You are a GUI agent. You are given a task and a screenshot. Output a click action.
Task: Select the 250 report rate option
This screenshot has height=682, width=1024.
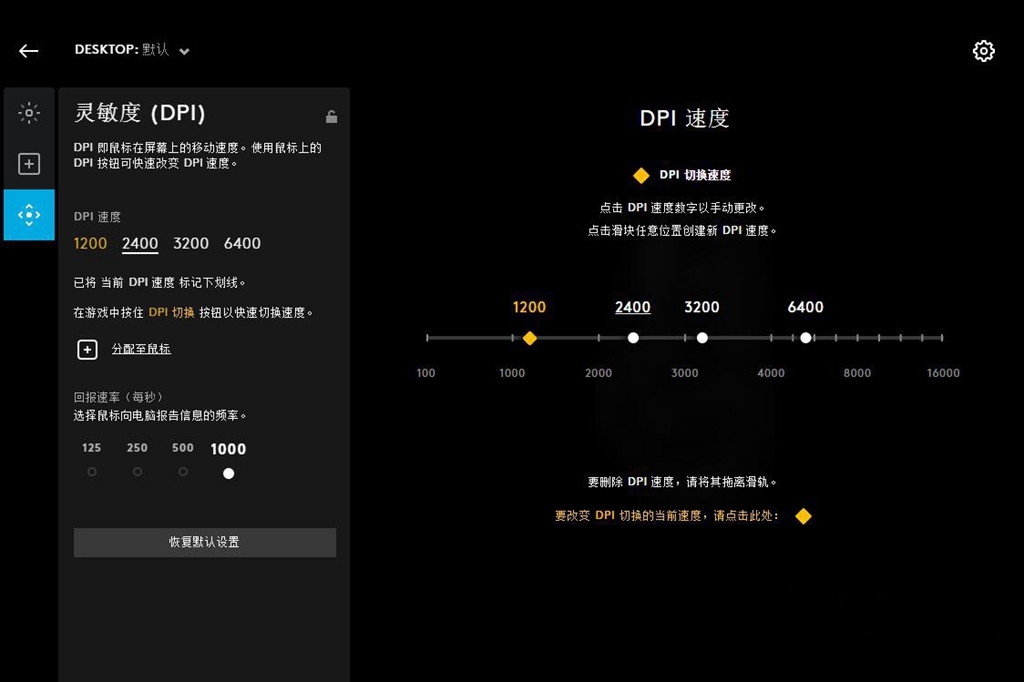[x=137, y=471]
